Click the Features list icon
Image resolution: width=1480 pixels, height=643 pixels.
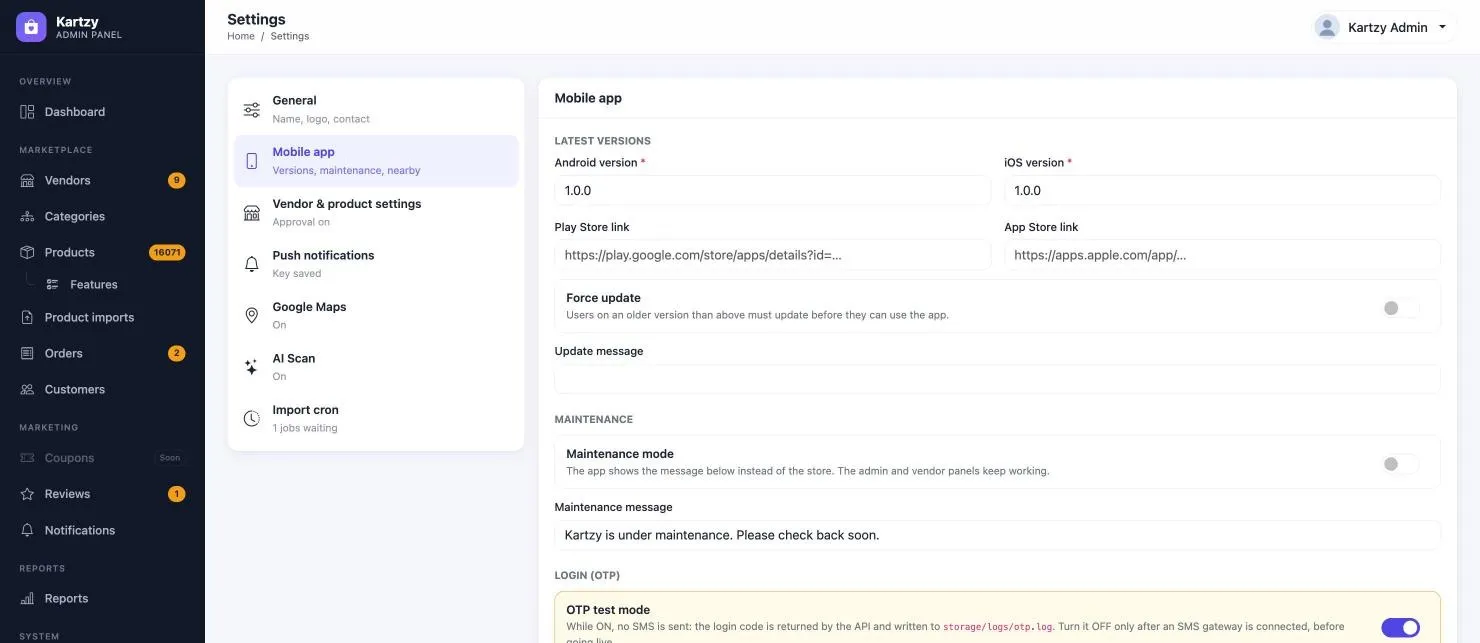click(53, 285)
